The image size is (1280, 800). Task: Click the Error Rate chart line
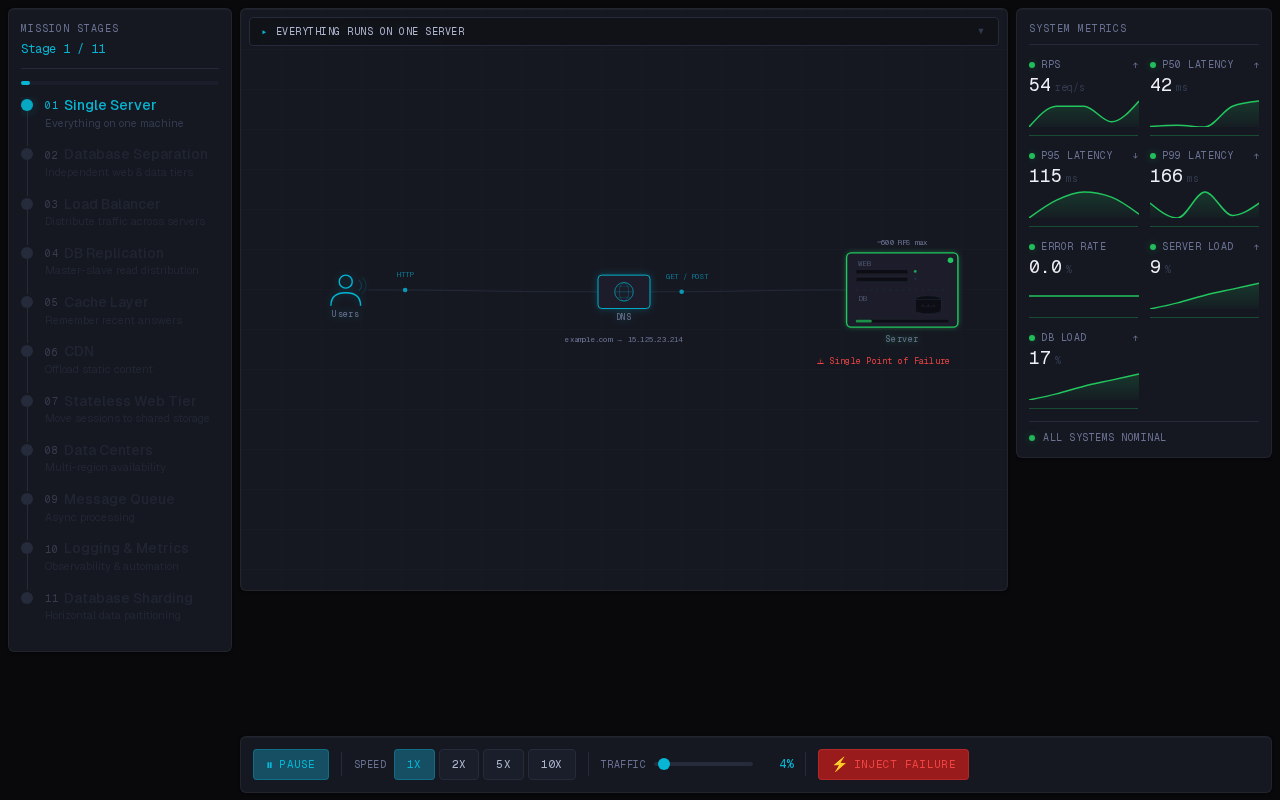(1084, 296)
